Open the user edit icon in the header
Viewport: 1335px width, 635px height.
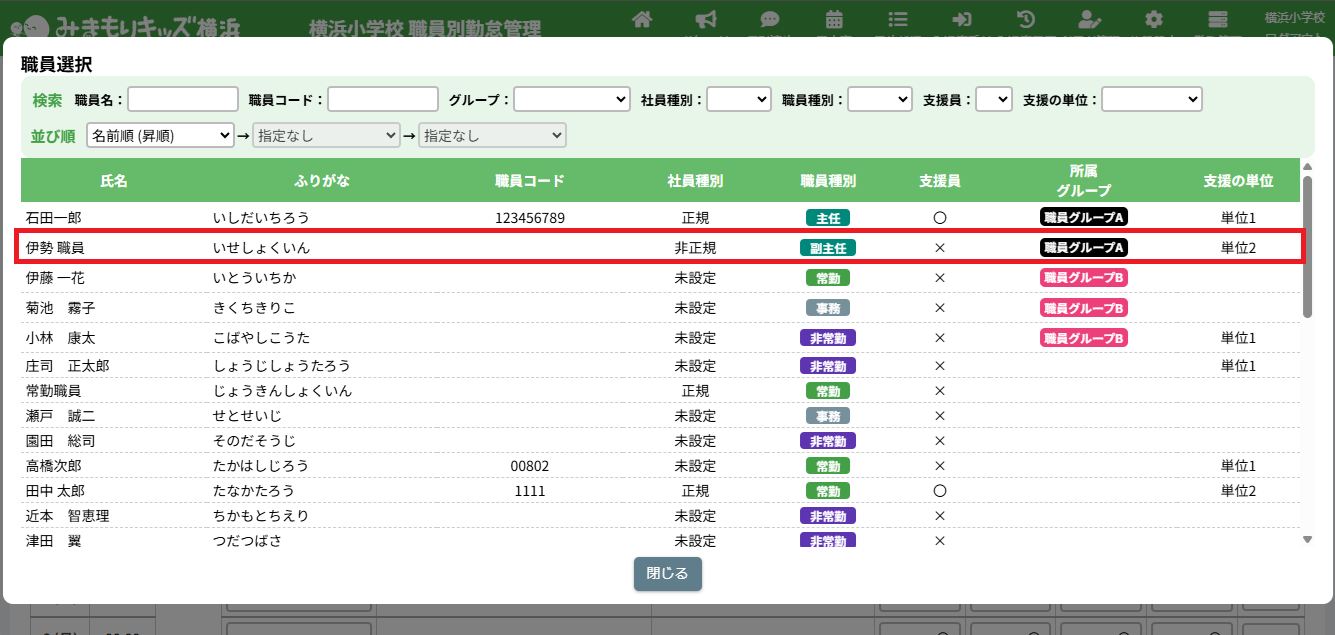1090,20
